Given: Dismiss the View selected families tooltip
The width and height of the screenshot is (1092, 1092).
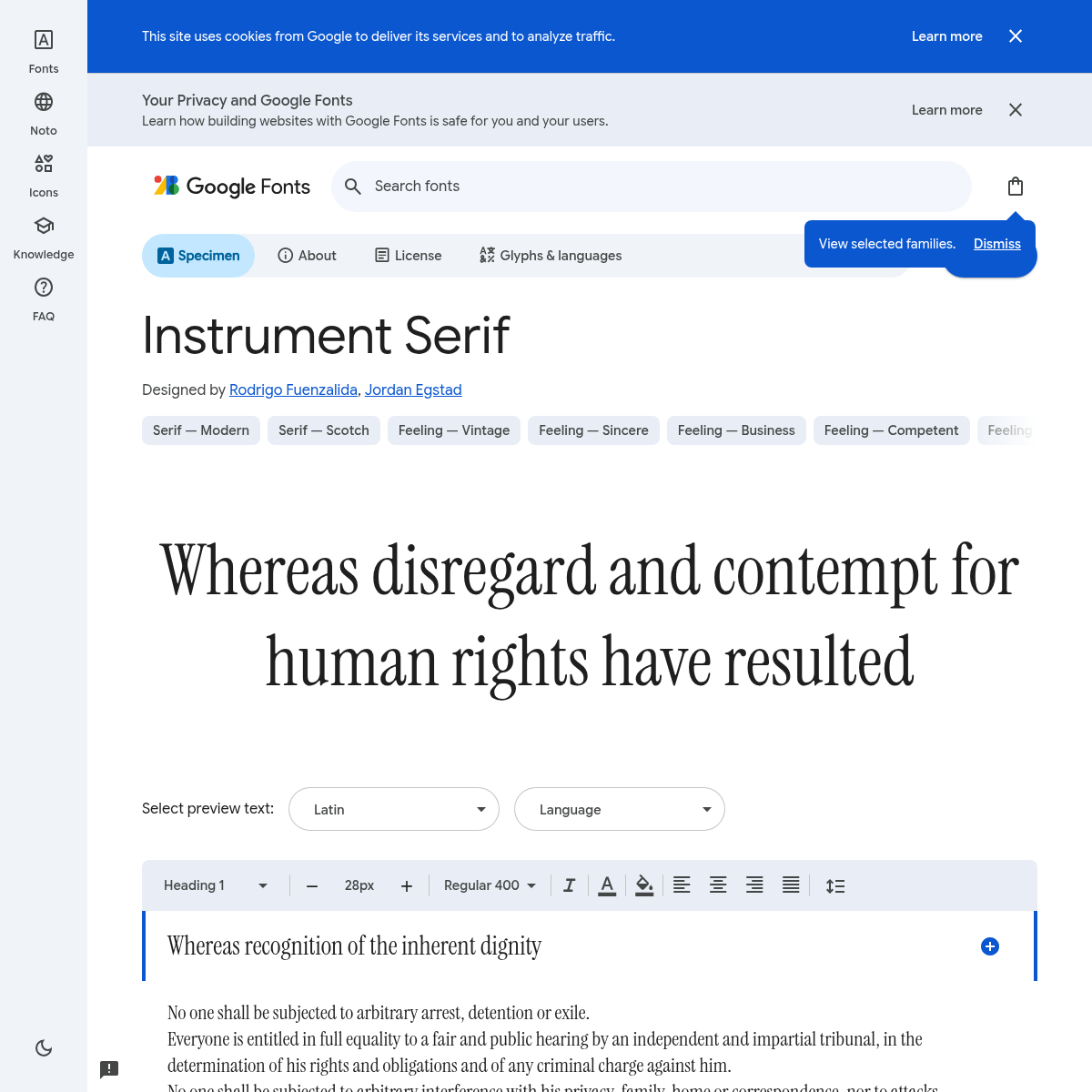Looking at the screenshot, I should coord(997,244).
